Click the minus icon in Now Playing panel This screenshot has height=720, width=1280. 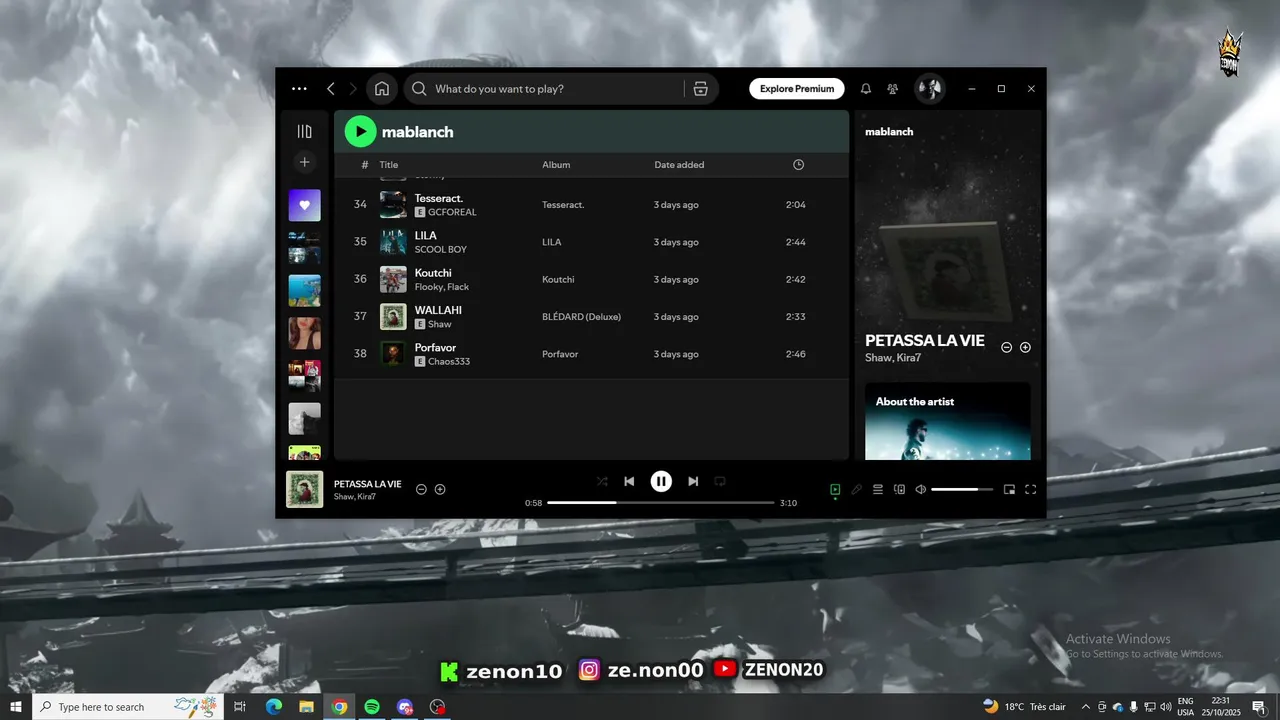click(1007, 347)
